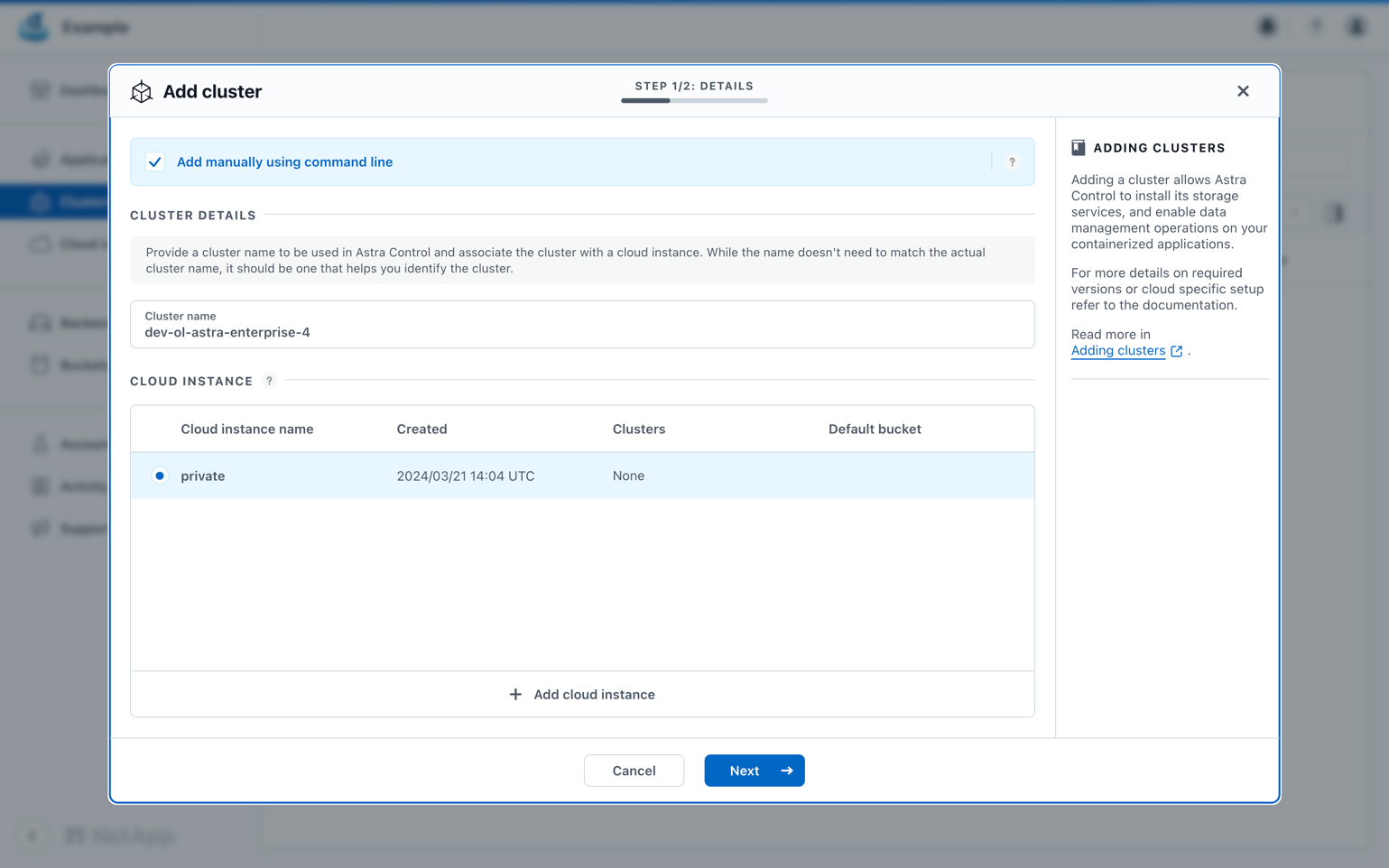Sort by Cloud instance name column header
The image size is (1389, 868).
(x=247, y=429)
